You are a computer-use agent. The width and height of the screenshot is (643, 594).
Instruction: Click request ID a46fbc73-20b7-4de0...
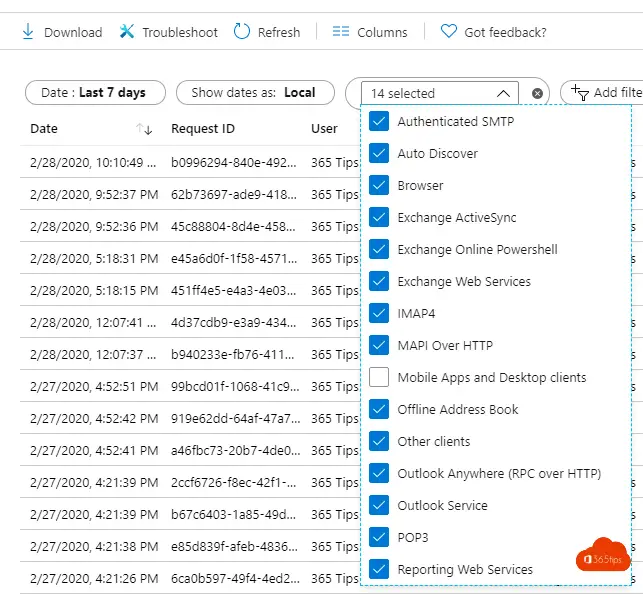236,451
